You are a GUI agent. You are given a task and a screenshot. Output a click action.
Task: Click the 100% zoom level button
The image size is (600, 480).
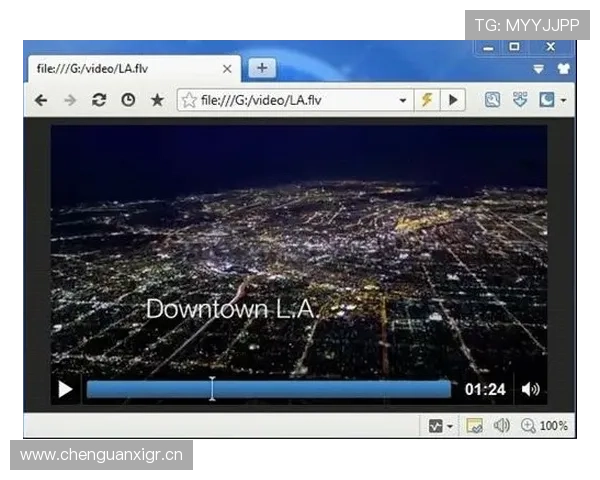tap(545, 426)
